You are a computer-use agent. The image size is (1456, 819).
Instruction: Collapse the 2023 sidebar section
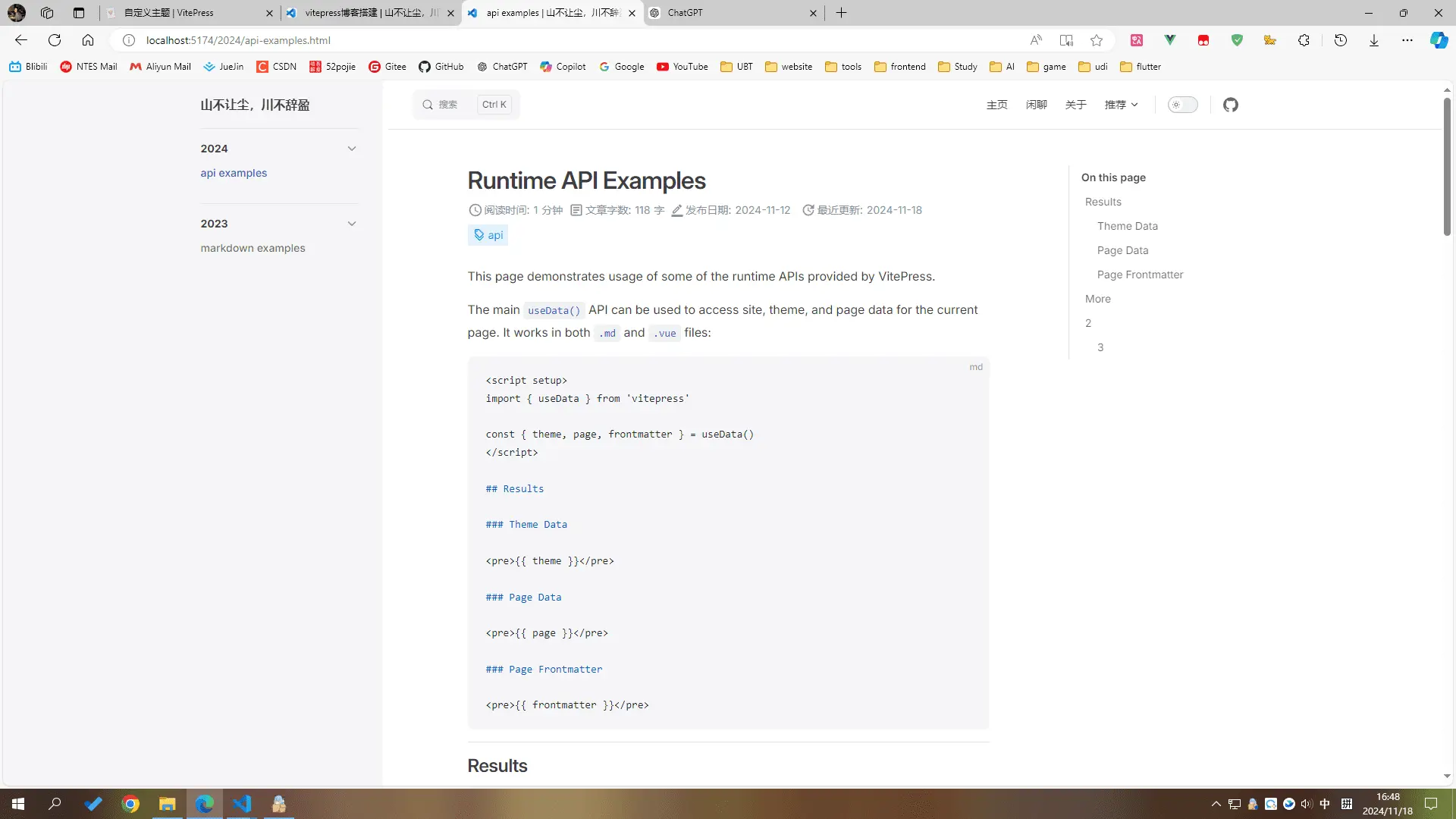pyautogui.click(x=351, y=224)
